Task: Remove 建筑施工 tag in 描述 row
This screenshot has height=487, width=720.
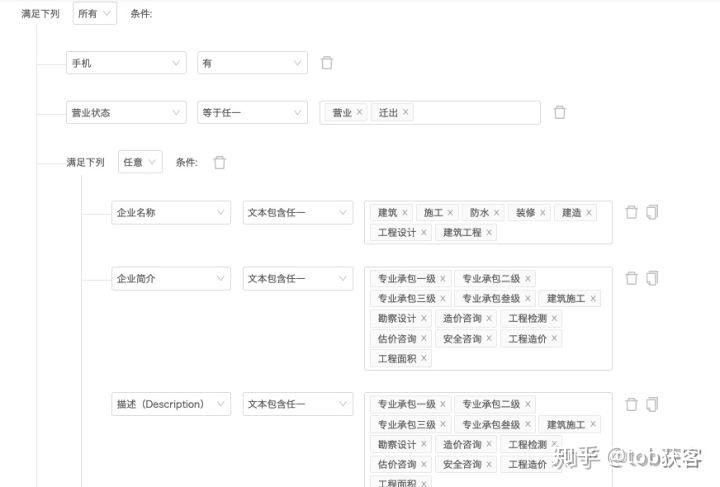Action: tap(593, 424)
